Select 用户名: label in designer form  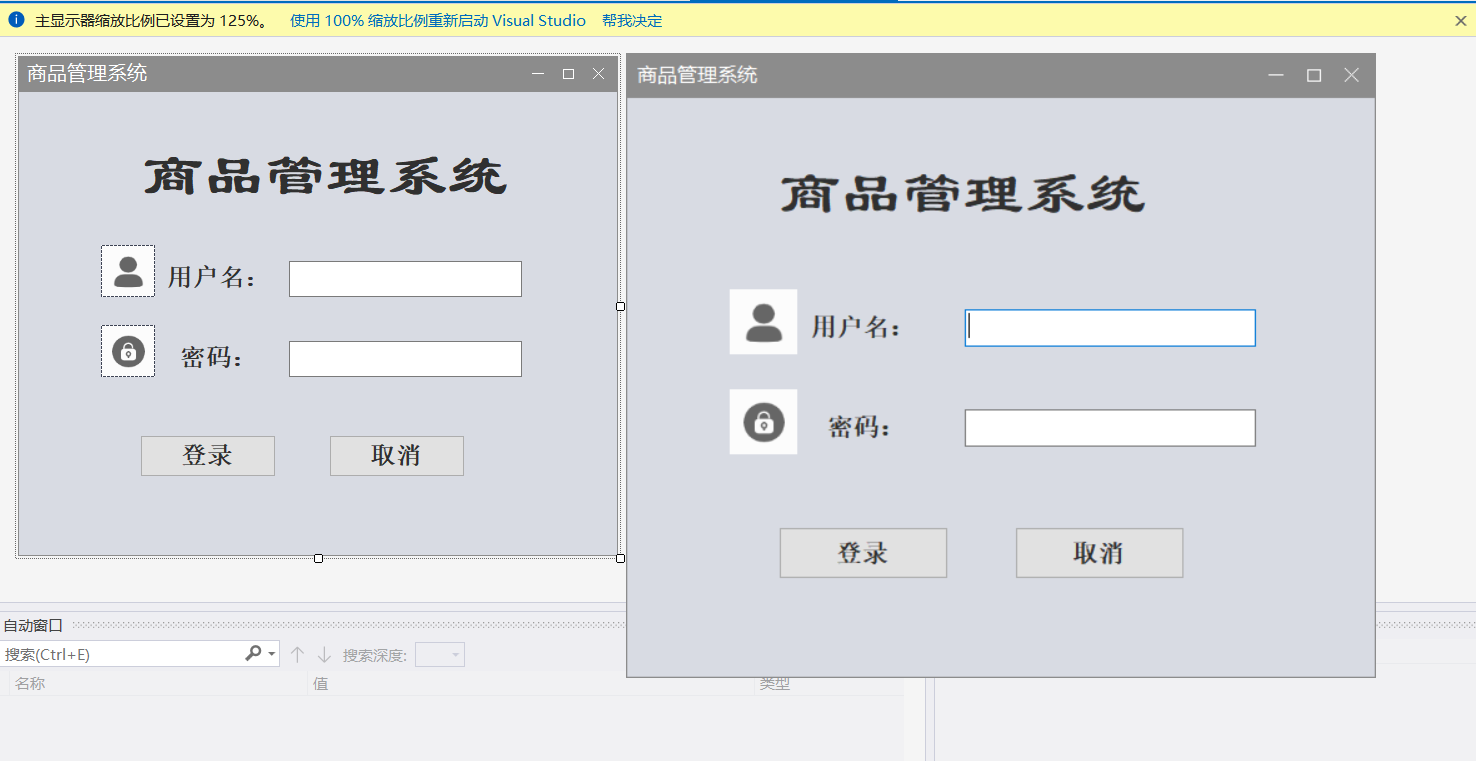point(212,277)
